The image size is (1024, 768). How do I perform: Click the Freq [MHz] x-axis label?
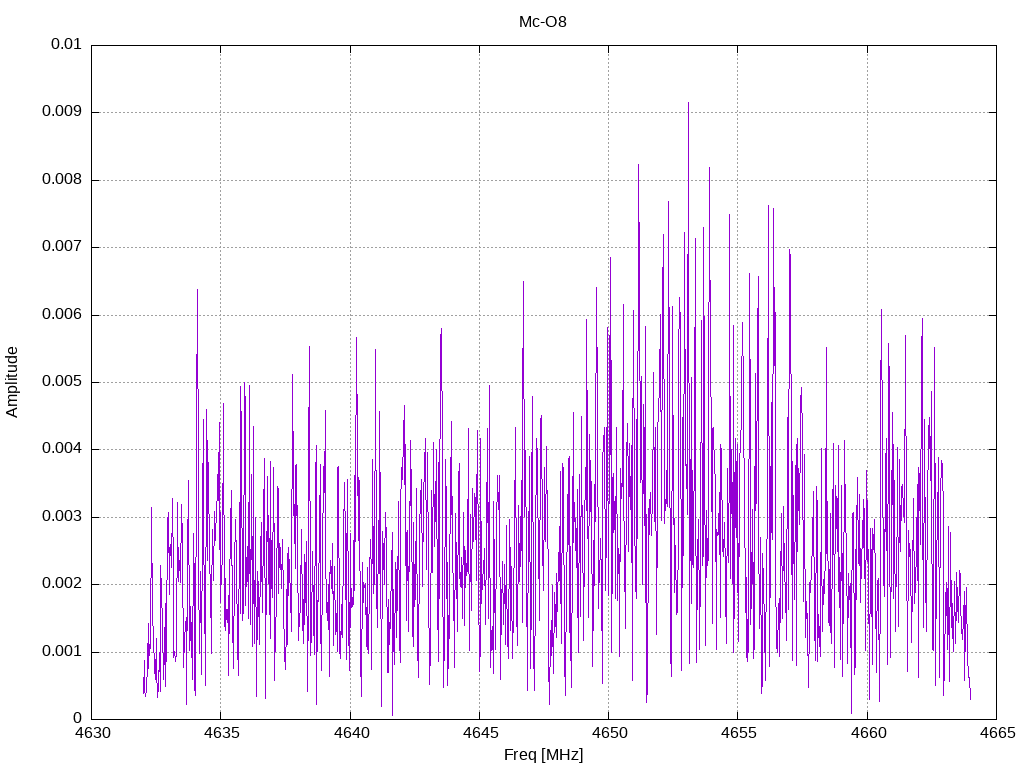tap(543, 755)
